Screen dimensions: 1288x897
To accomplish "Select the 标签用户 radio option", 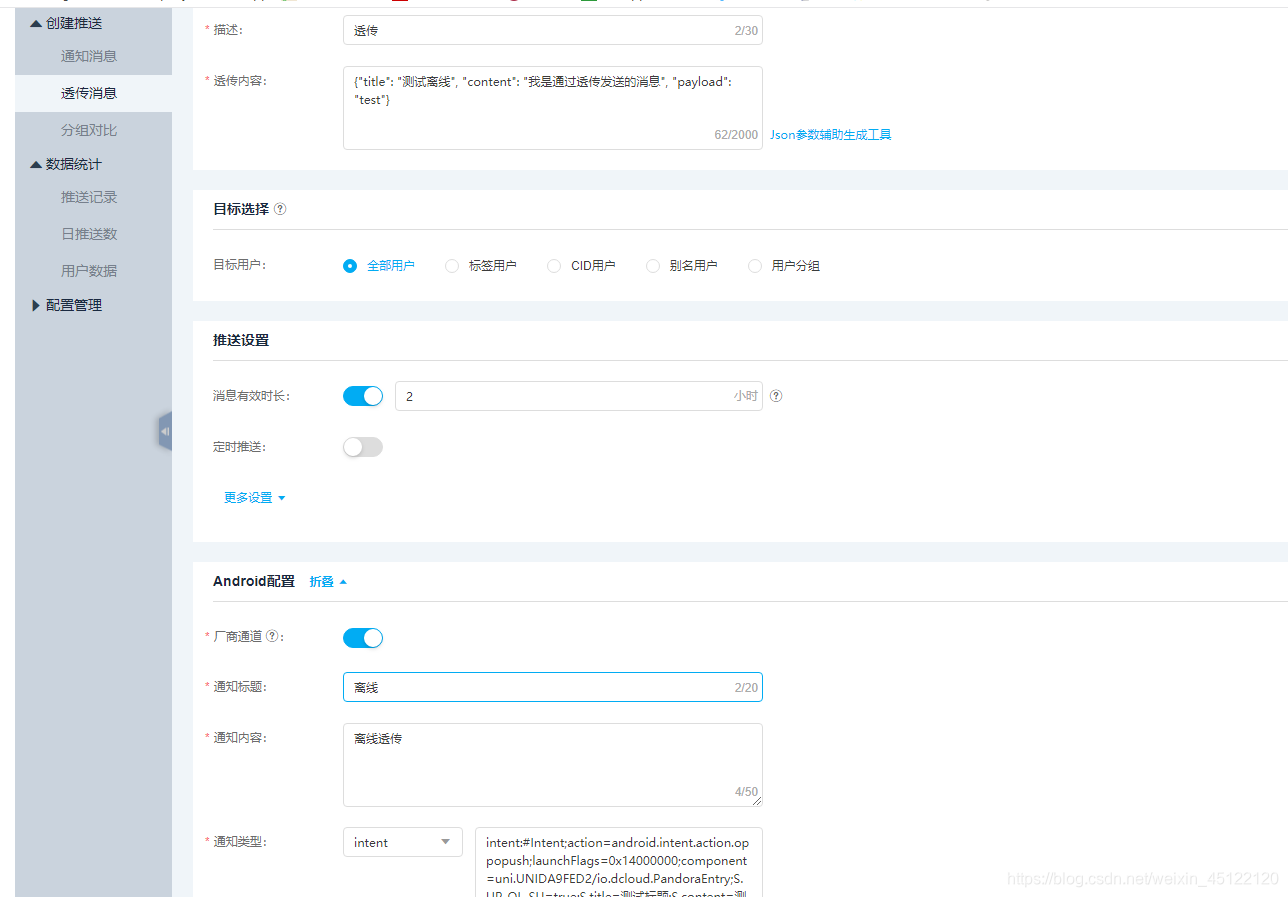I will pos(452,265).
